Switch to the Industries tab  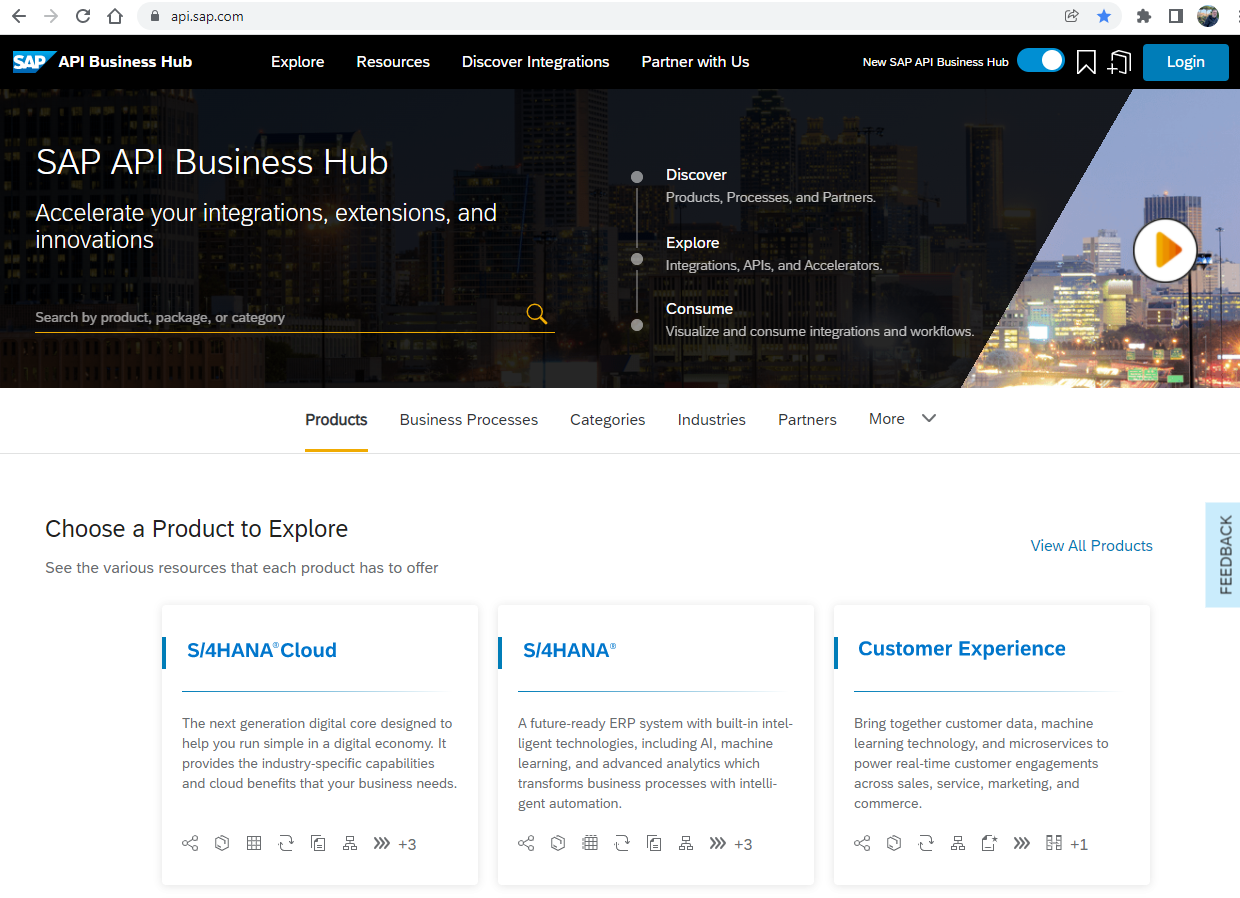tap(712, 420)
